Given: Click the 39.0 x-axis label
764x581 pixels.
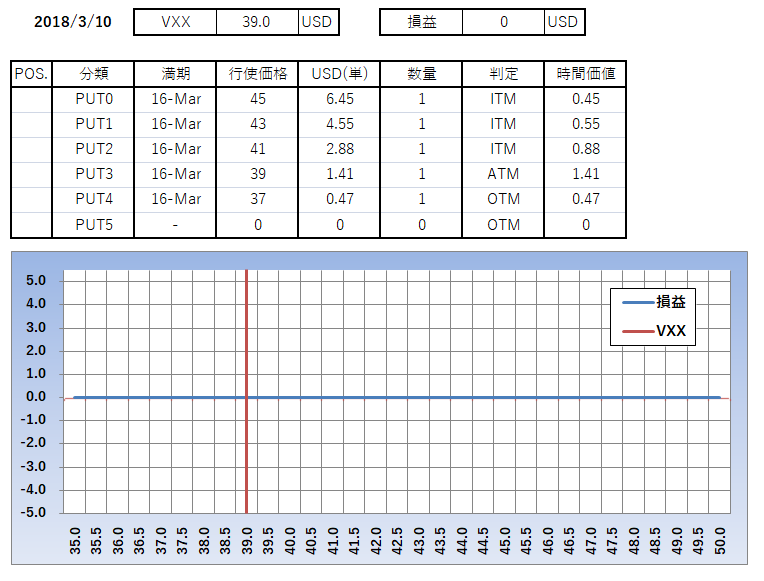Looking at the screenshot, I should pyautogui.click(x=247, y=541).
